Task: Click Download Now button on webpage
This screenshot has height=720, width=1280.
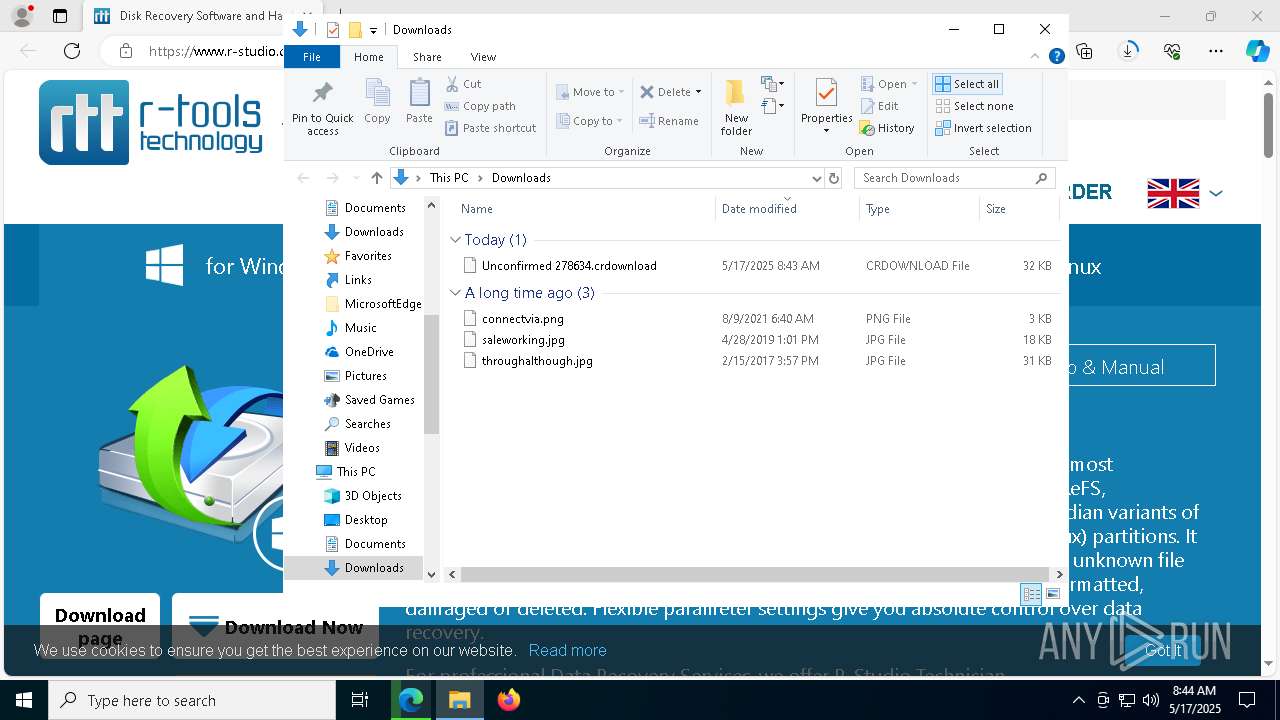Action: pyautogui.click(x=275, y=627)
